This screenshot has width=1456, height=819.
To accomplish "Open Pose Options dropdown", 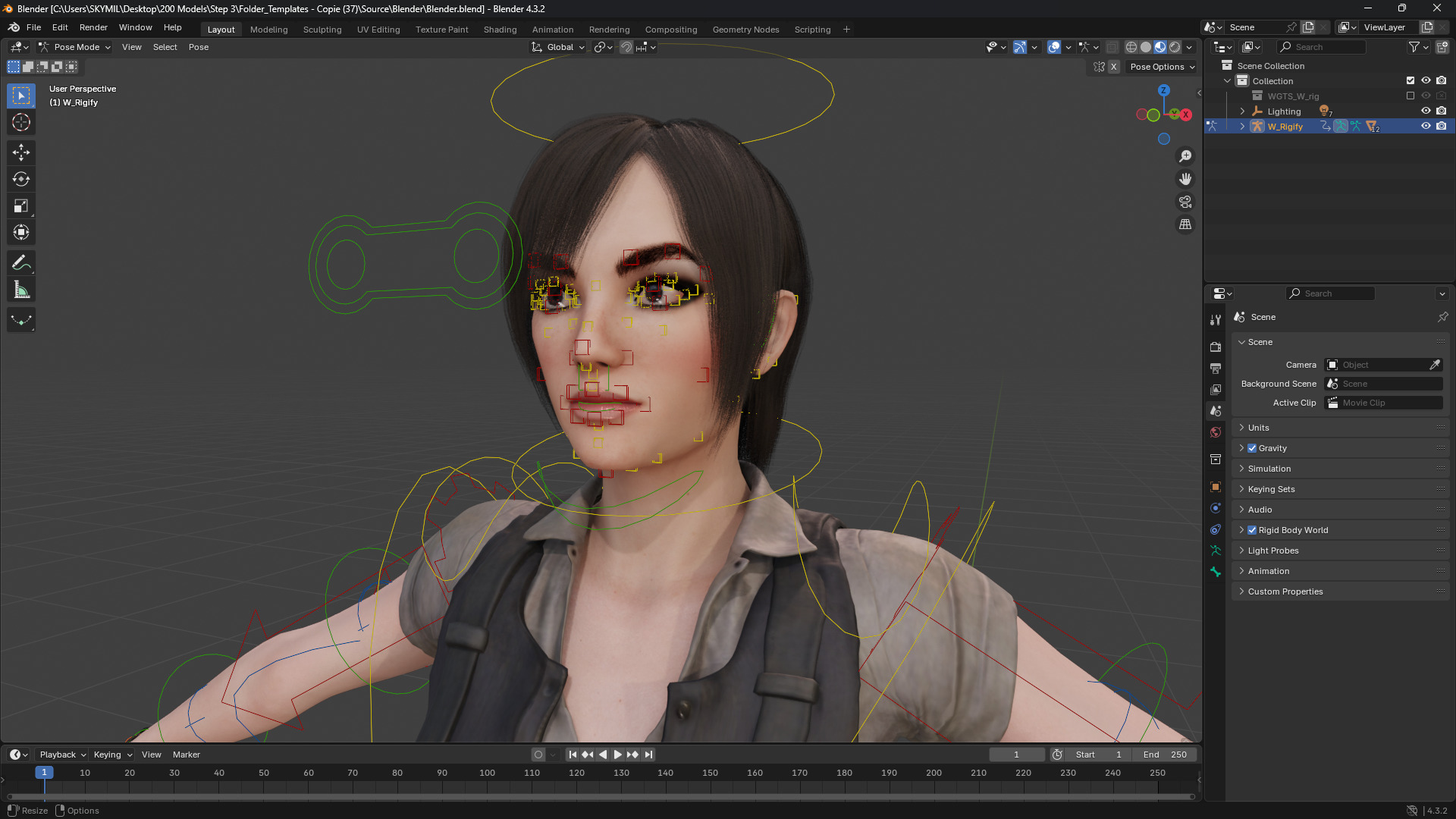I will 1162,67.
